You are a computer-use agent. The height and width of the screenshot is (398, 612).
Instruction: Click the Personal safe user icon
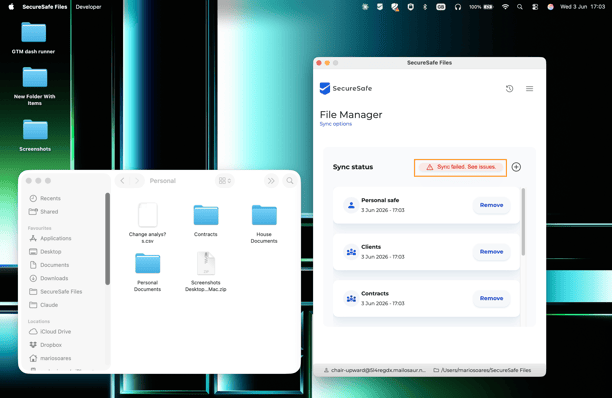coord(351,205)
